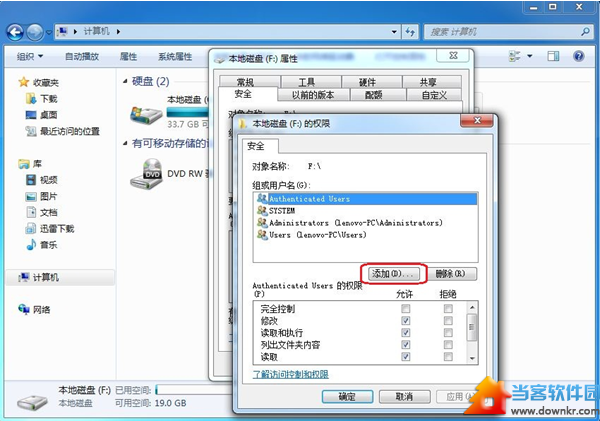Check 拒绝 for 列出文件夹内容

tap(448, 344)
